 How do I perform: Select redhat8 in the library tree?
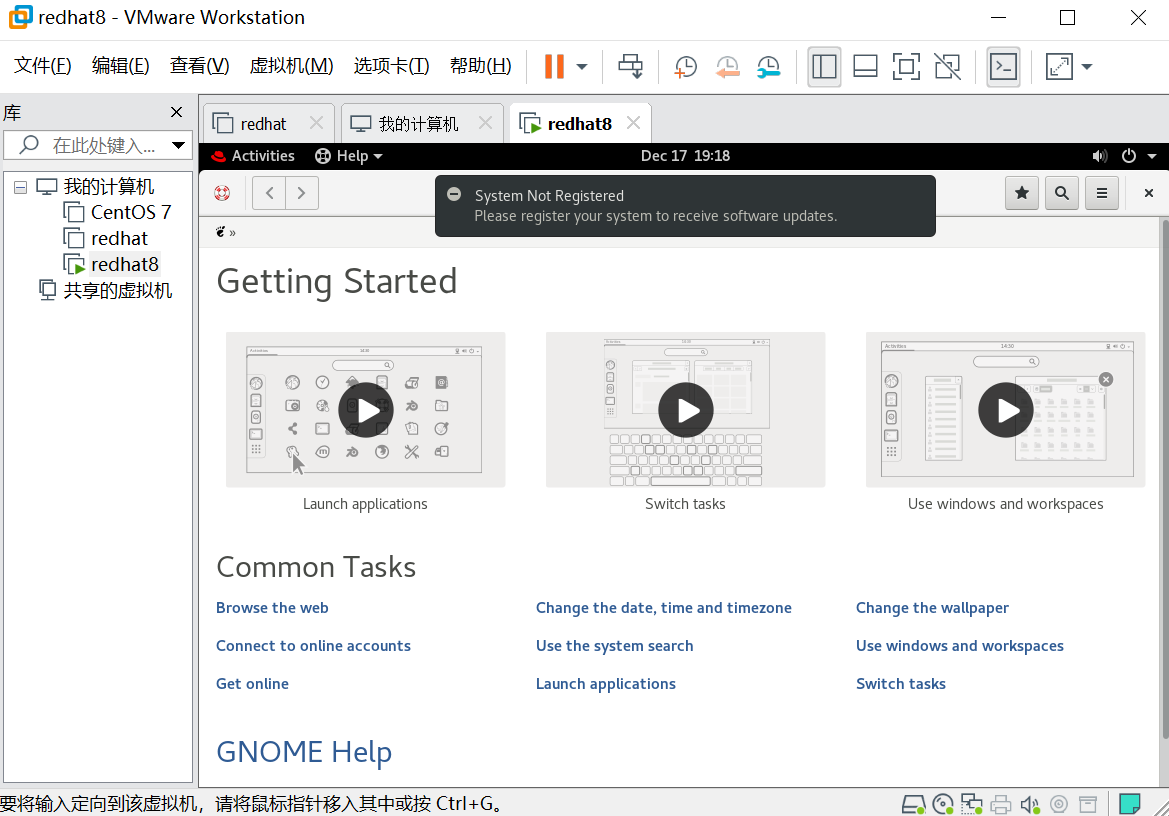[125, 265]
